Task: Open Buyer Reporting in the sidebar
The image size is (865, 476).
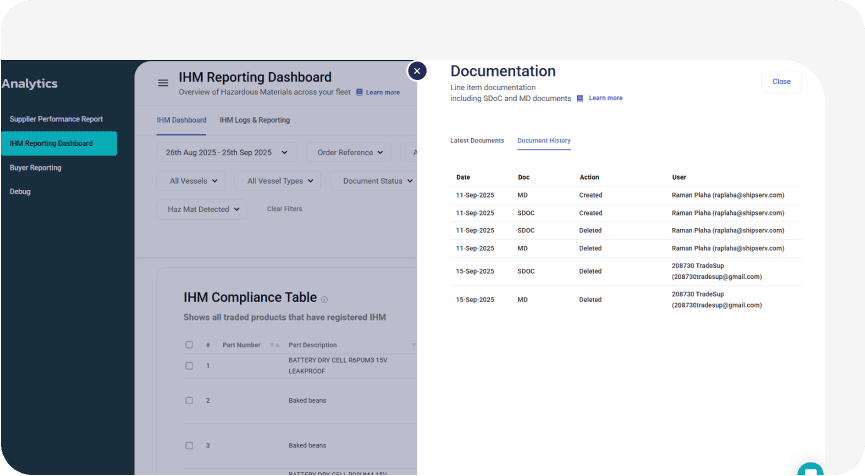Action: tap(35, 168)
